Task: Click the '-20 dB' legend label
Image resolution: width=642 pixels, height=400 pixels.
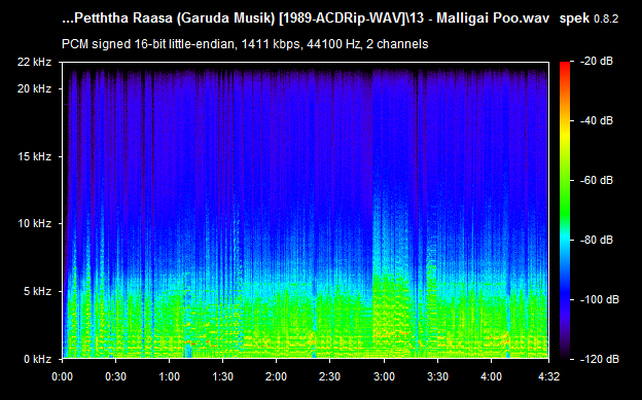Action: click(597, 61)
